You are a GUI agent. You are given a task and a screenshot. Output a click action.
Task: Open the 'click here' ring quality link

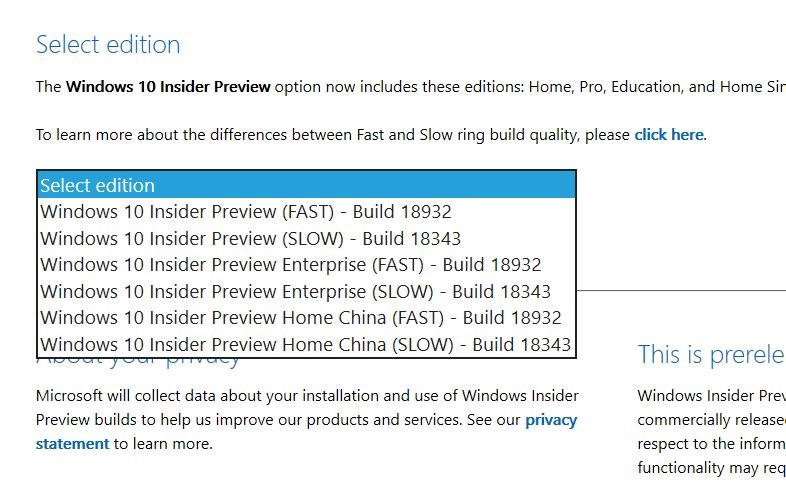668,134
